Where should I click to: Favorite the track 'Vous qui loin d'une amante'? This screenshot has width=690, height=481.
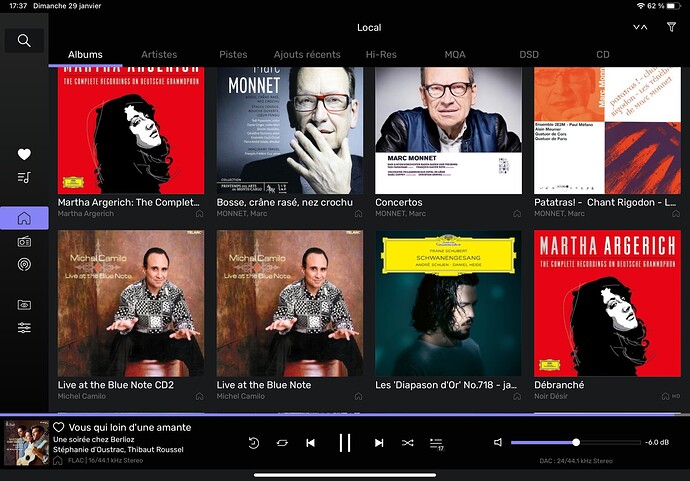[x=59, y=427]
